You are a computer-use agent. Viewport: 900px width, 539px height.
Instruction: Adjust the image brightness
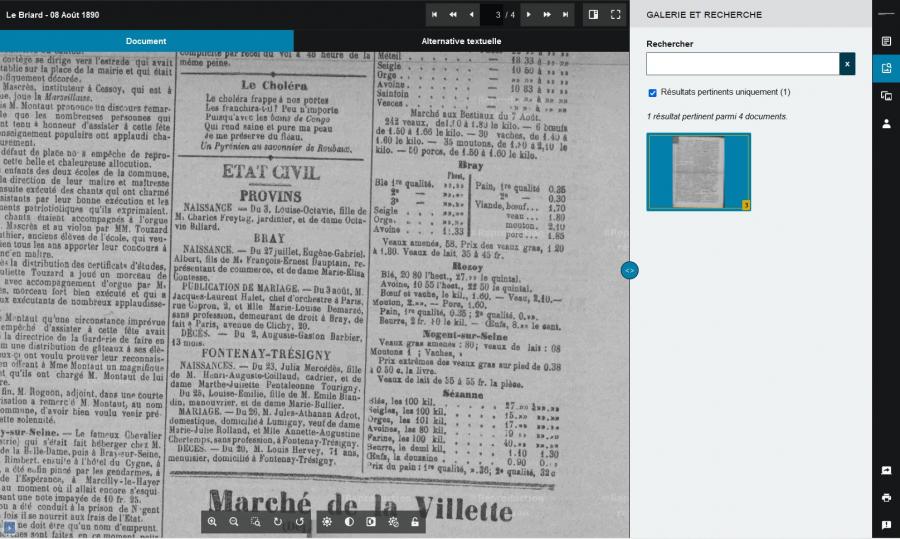click(x=327, y=522)
